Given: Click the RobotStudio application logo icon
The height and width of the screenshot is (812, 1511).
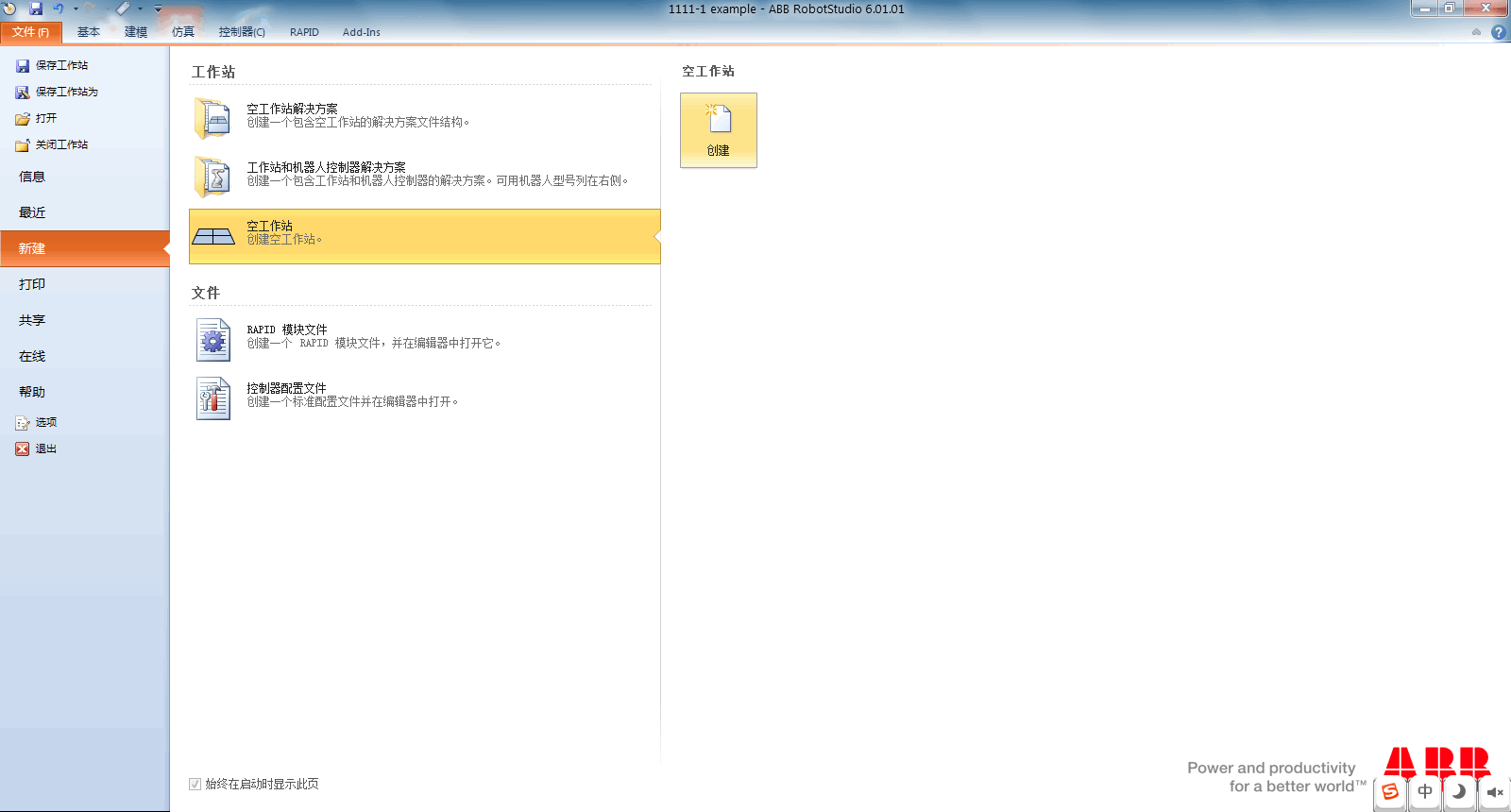Looking at the screenshot, I should [x=9, y=8].
